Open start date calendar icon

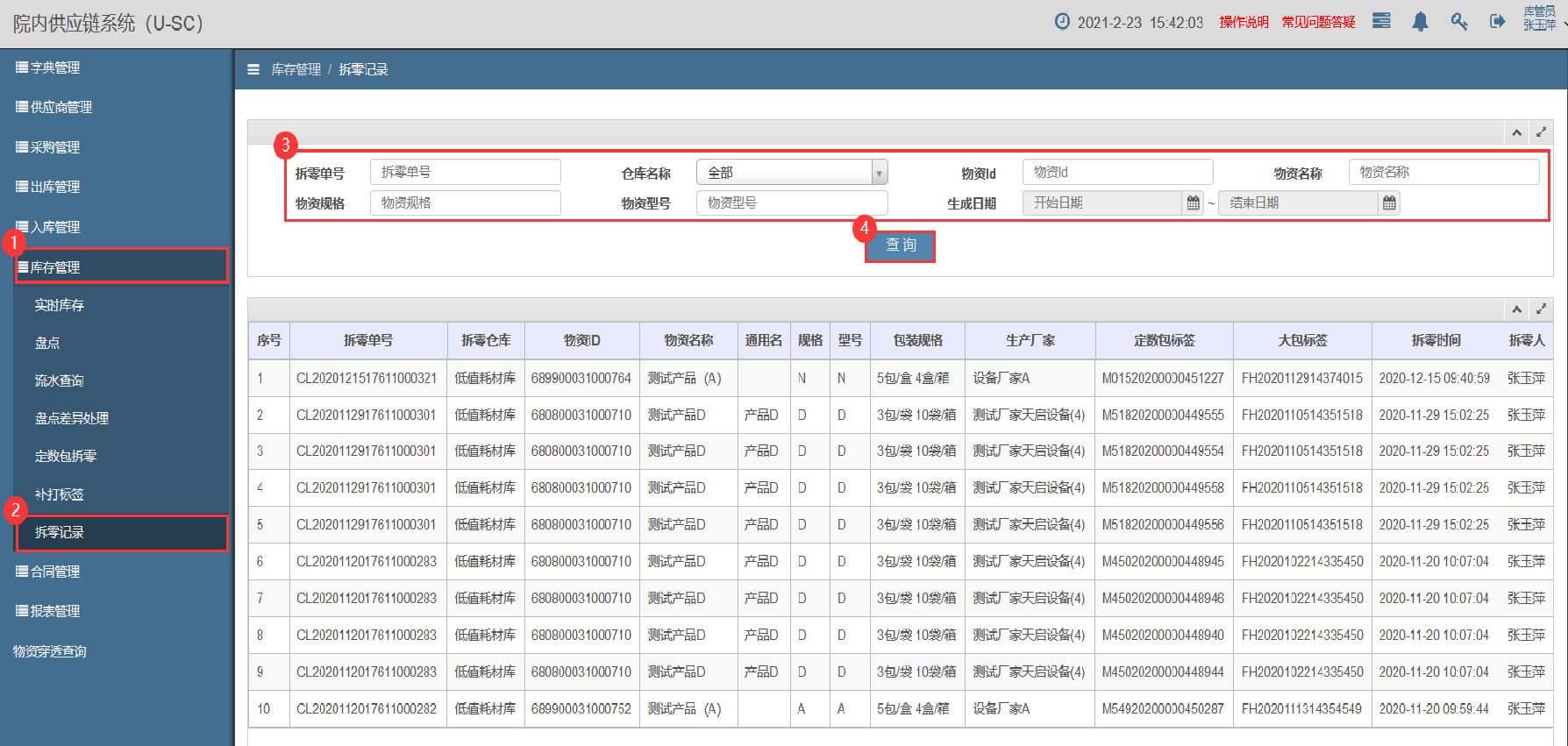coord(1193,202)
